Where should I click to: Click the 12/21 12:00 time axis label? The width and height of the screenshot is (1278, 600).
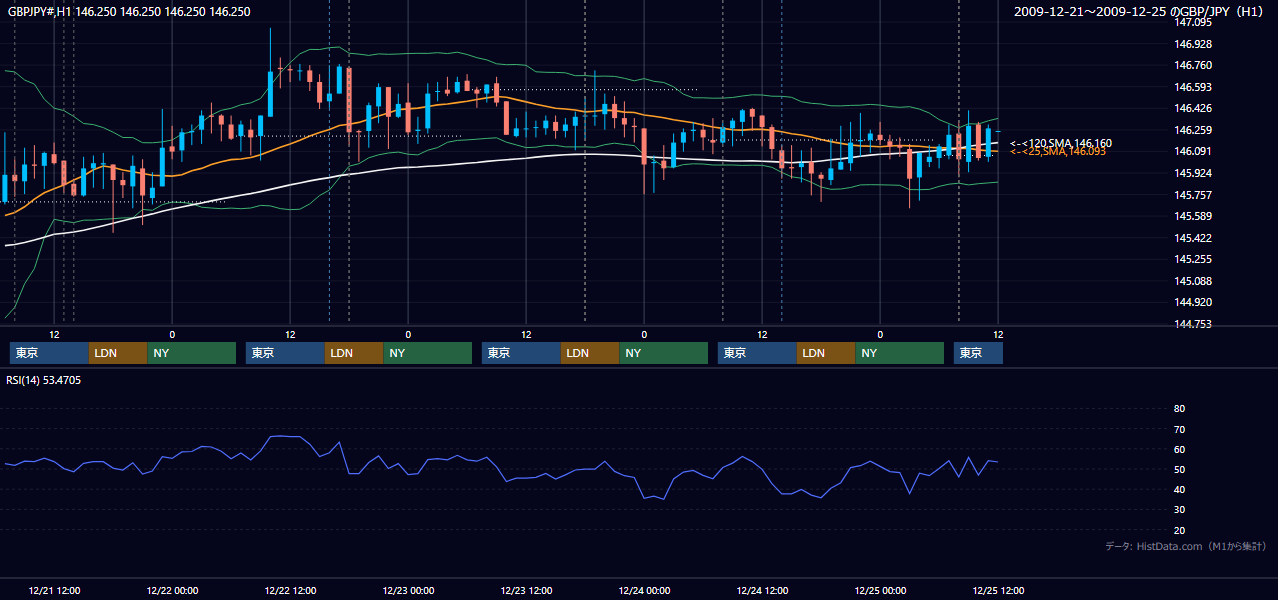point(55,591)
